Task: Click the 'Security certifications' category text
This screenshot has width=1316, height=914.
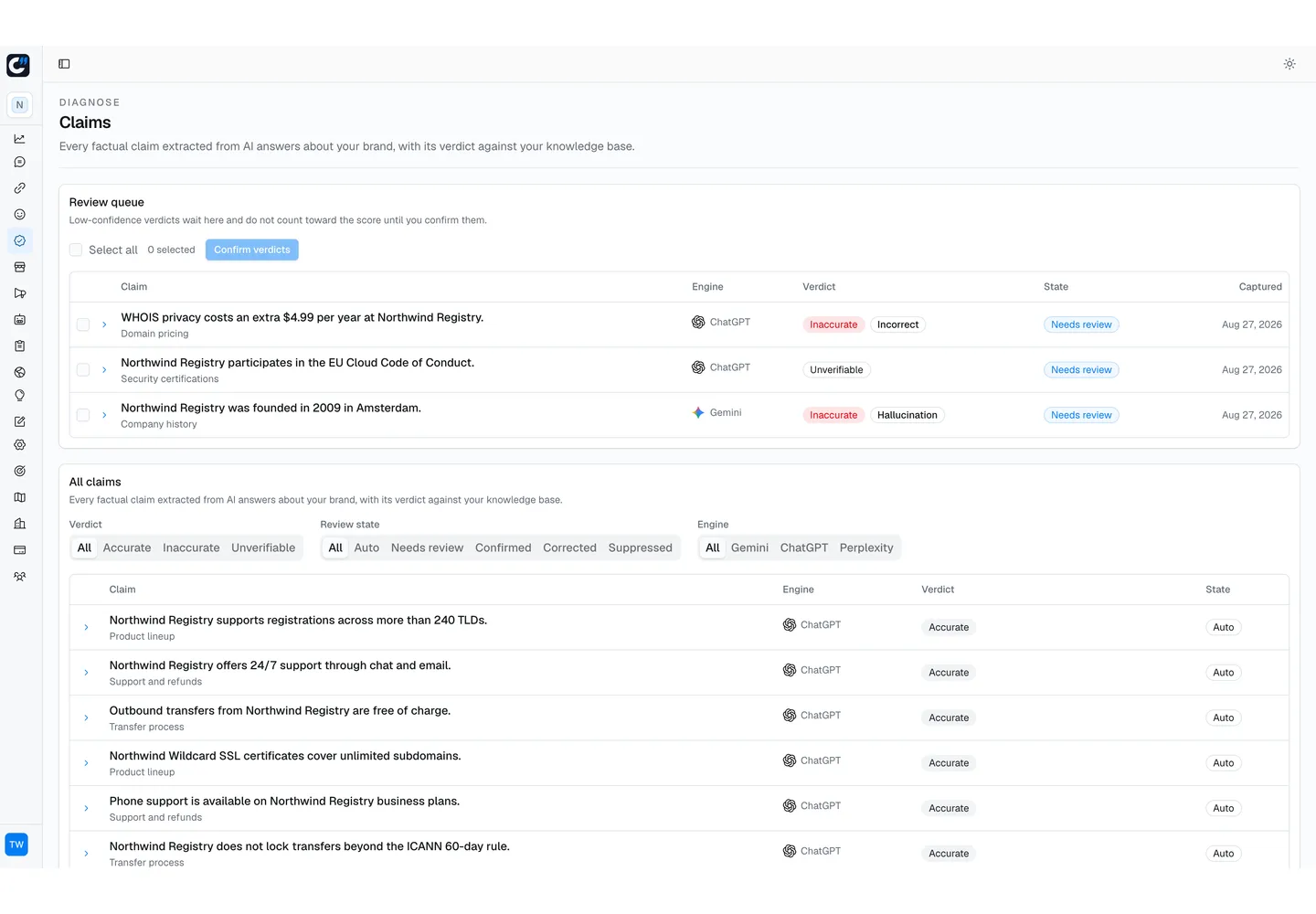Action: [170, 379]
